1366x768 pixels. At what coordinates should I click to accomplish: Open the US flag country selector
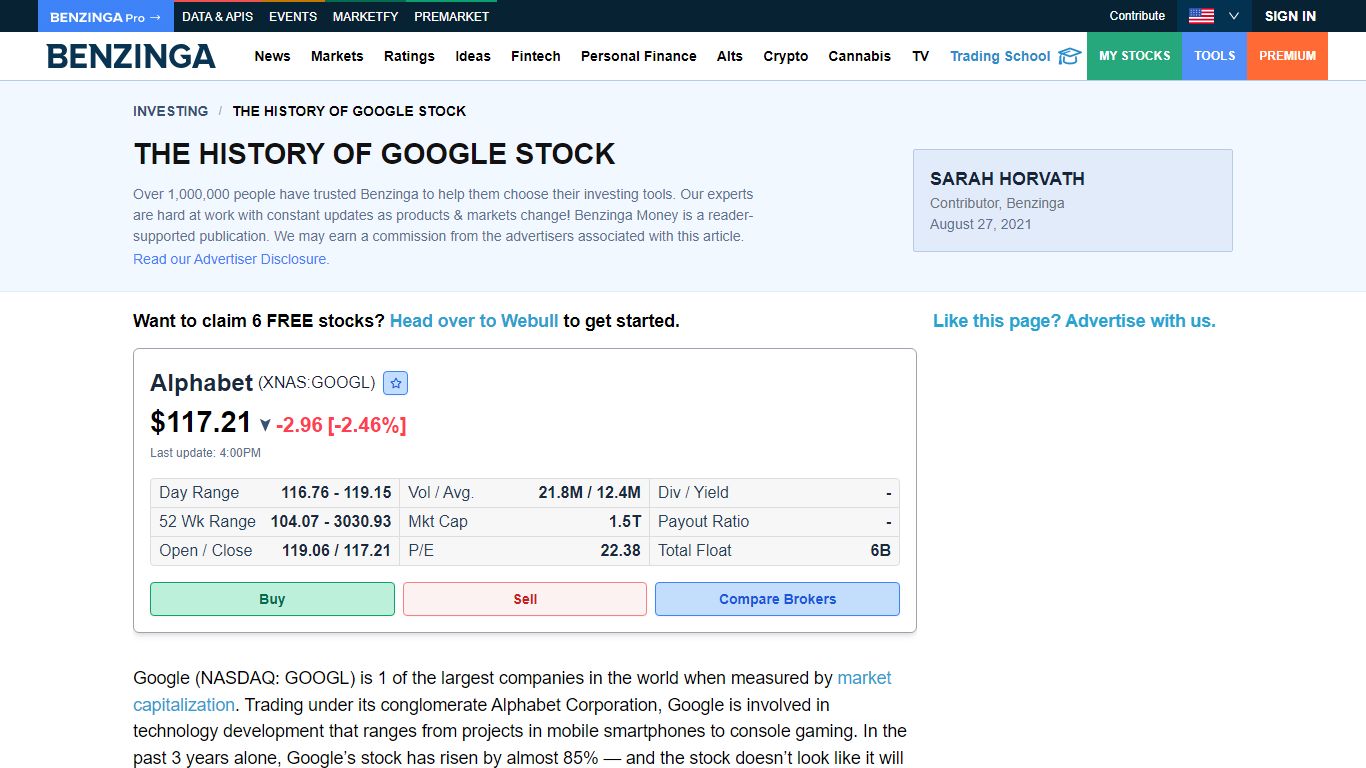[x=1201, y=16]
